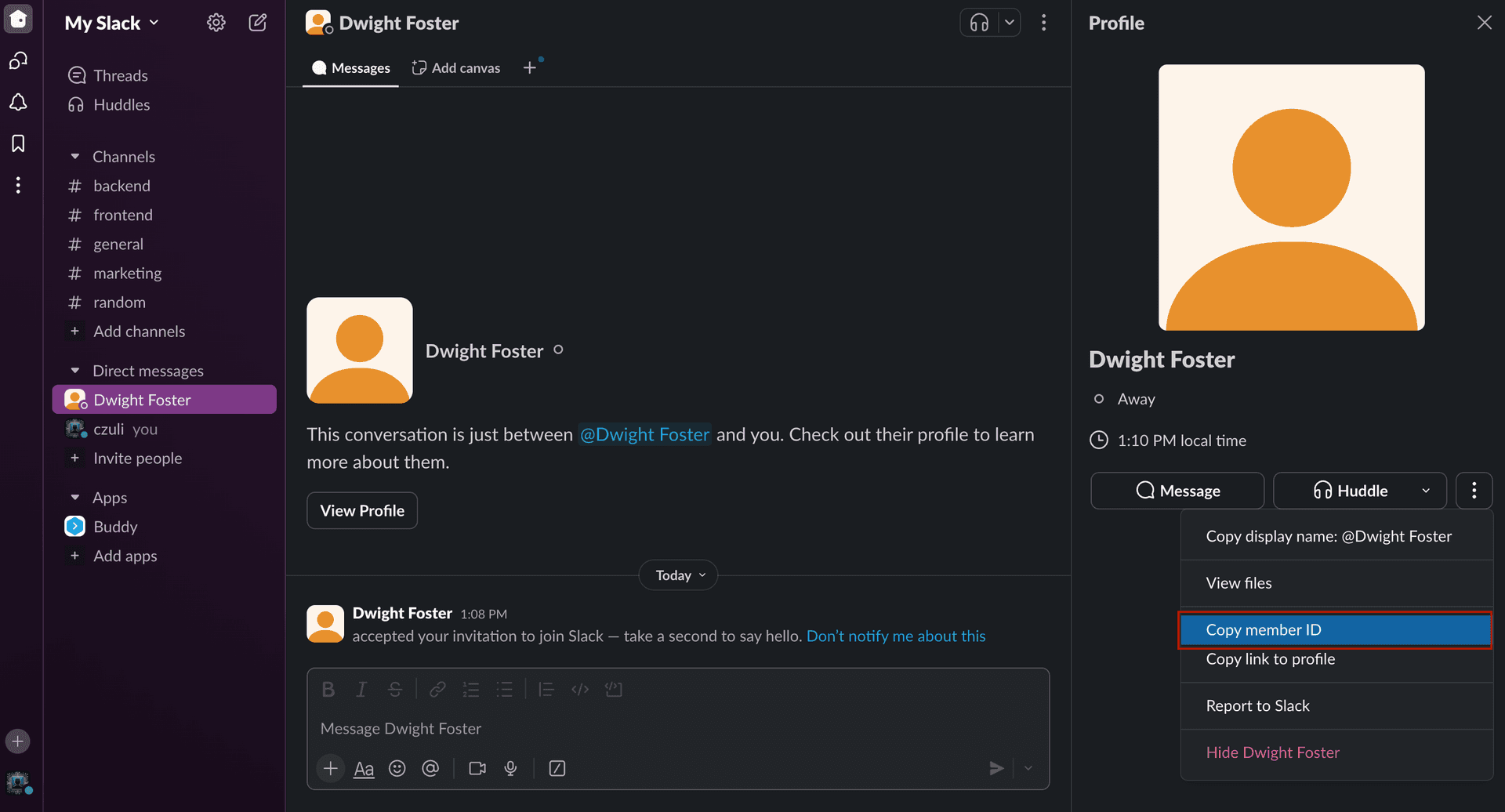The width and height of the screenshot is (1505, 812).
Task: Open the slash shortcuts icon in composer
Action: click(x=557, y=768)
